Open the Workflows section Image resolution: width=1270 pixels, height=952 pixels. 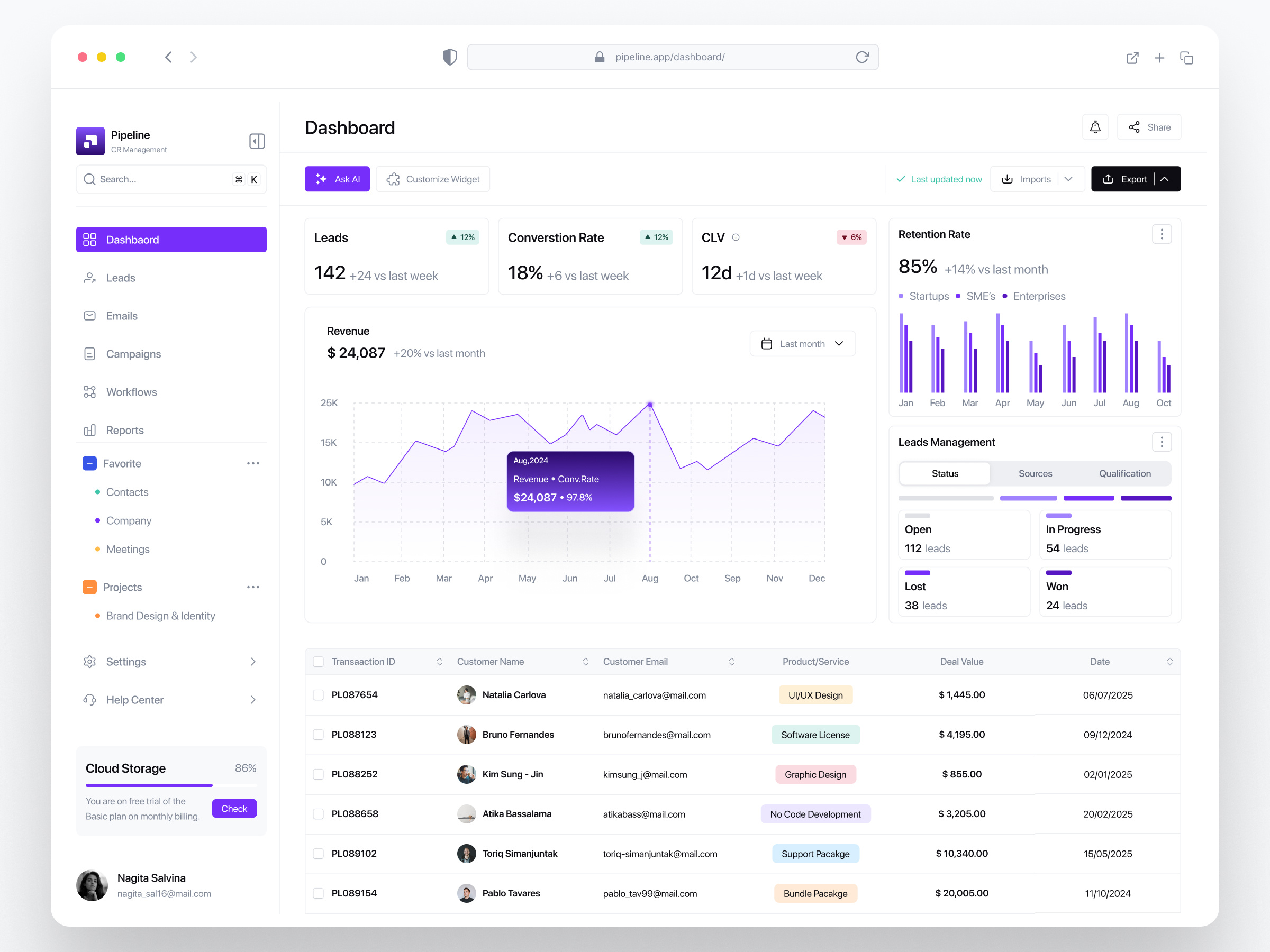(x=131, y=392)
